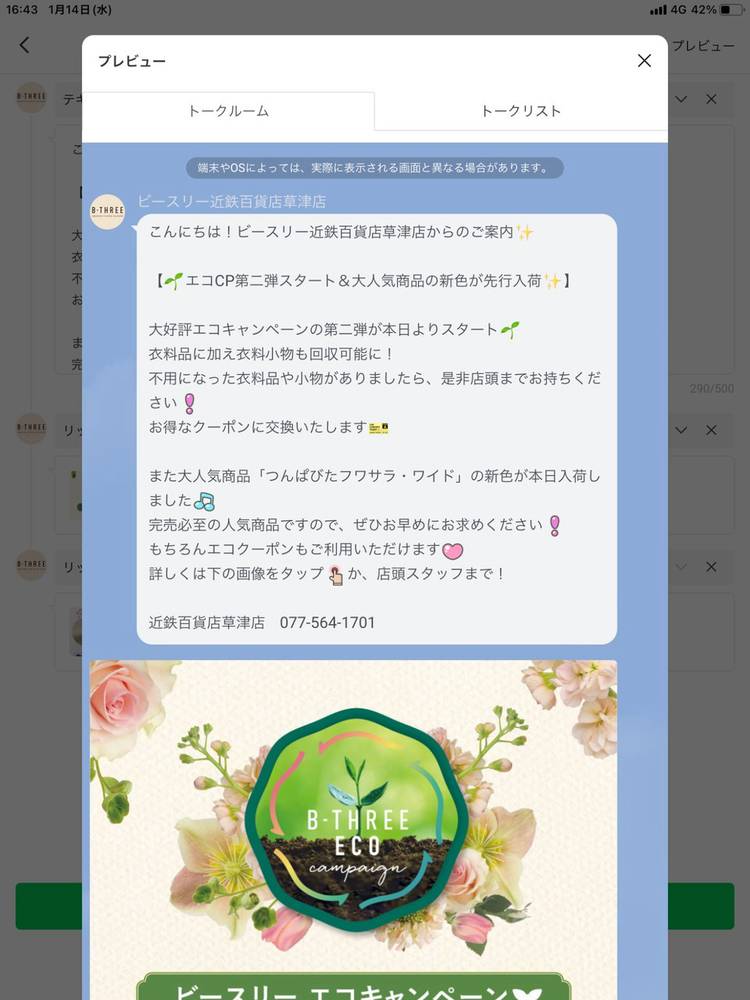750x1000 pixels.
Task: Click the プレビュー button behind the dialog
Action: [703, 46]
